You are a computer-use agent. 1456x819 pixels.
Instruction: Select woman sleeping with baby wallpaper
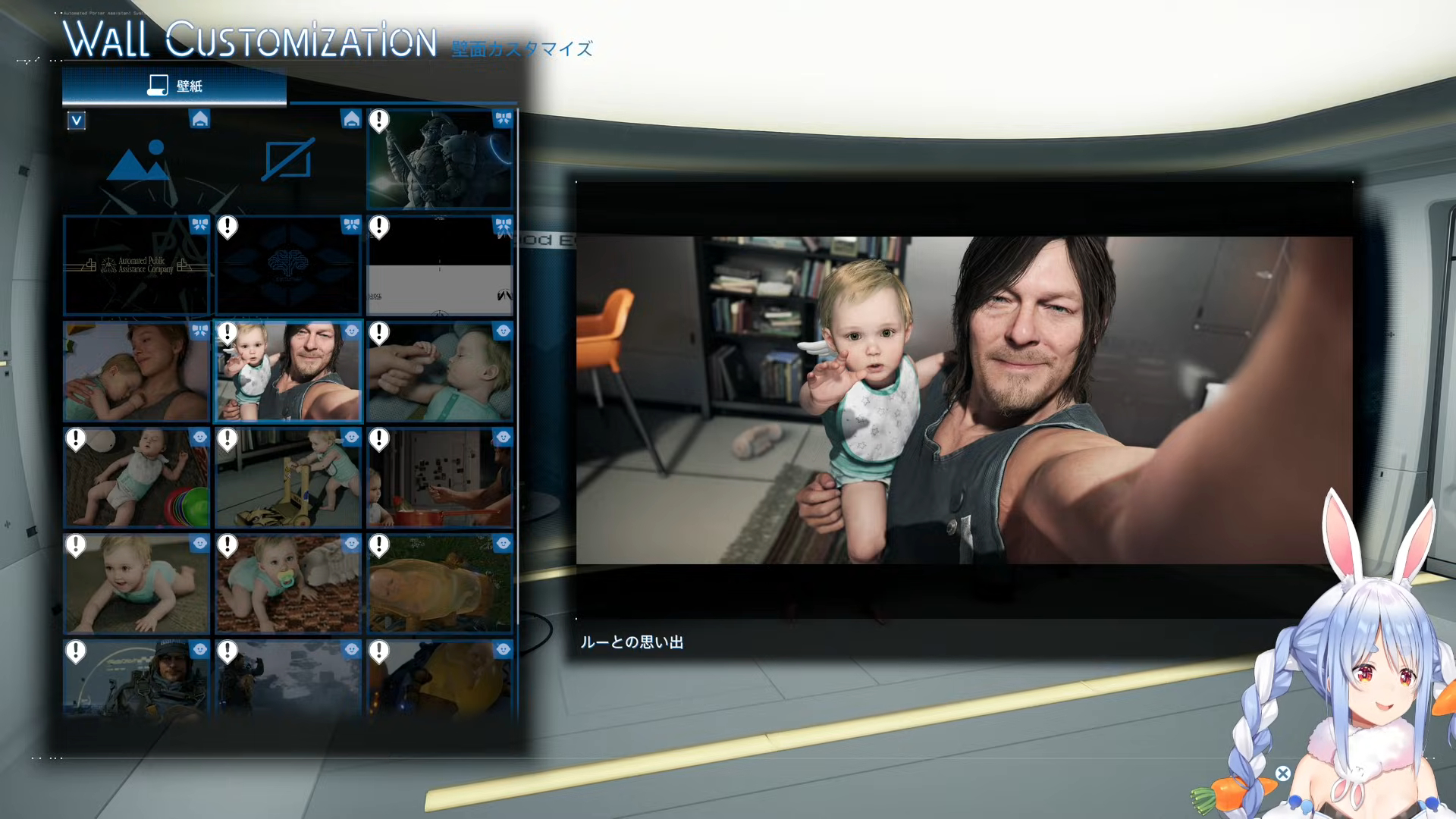pos(136,372)
